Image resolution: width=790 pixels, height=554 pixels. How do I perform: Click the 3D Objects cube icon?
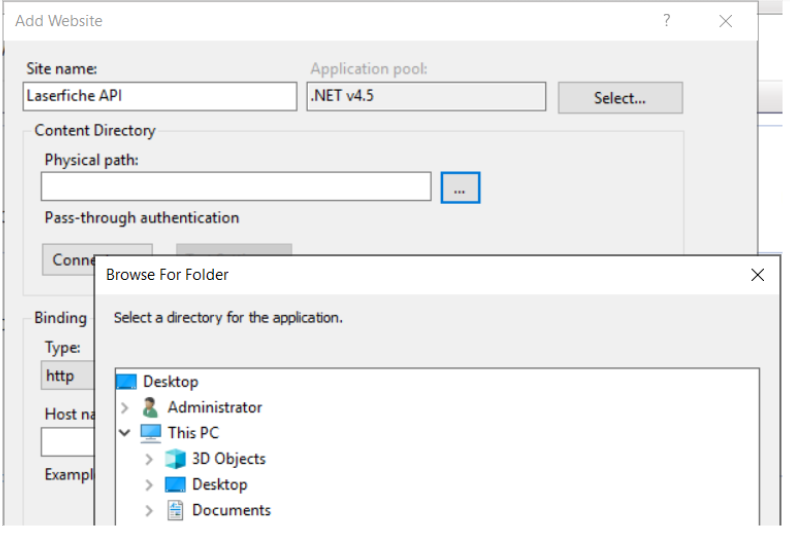(175, 458)
